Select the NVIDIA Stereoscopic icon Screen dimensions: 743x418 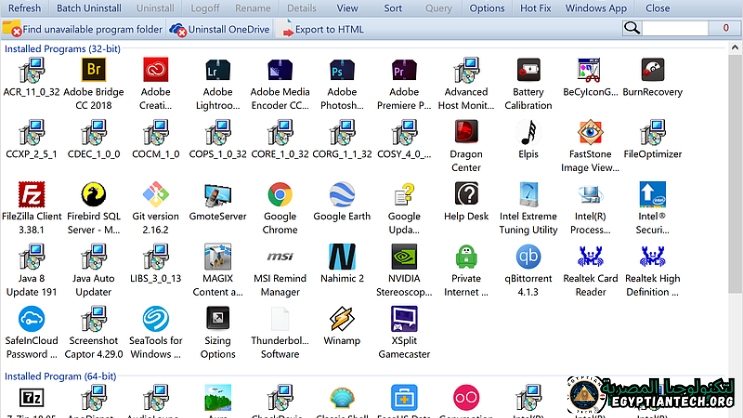[x=404, y=256]
